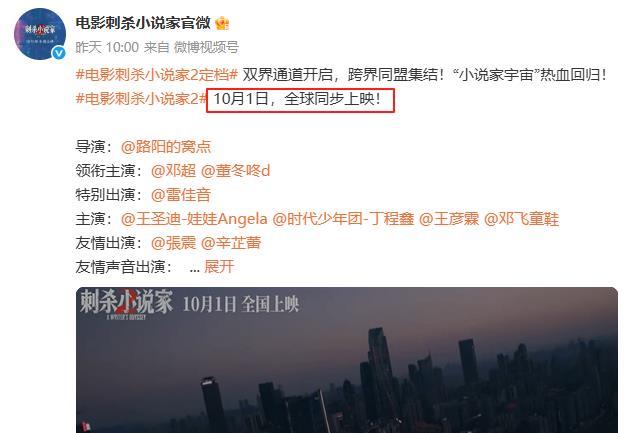The height and width of the screenshot is (433, 634).
Task: Visit director @路阳的窝点 profile
Action: [166, 147]
